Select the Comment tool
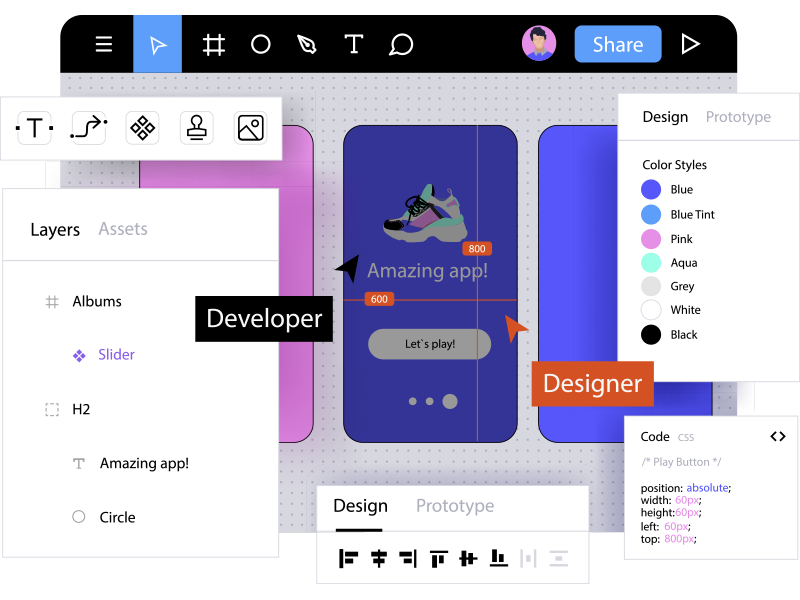This screenshot has width=800, height=600. tap(401, 44)
